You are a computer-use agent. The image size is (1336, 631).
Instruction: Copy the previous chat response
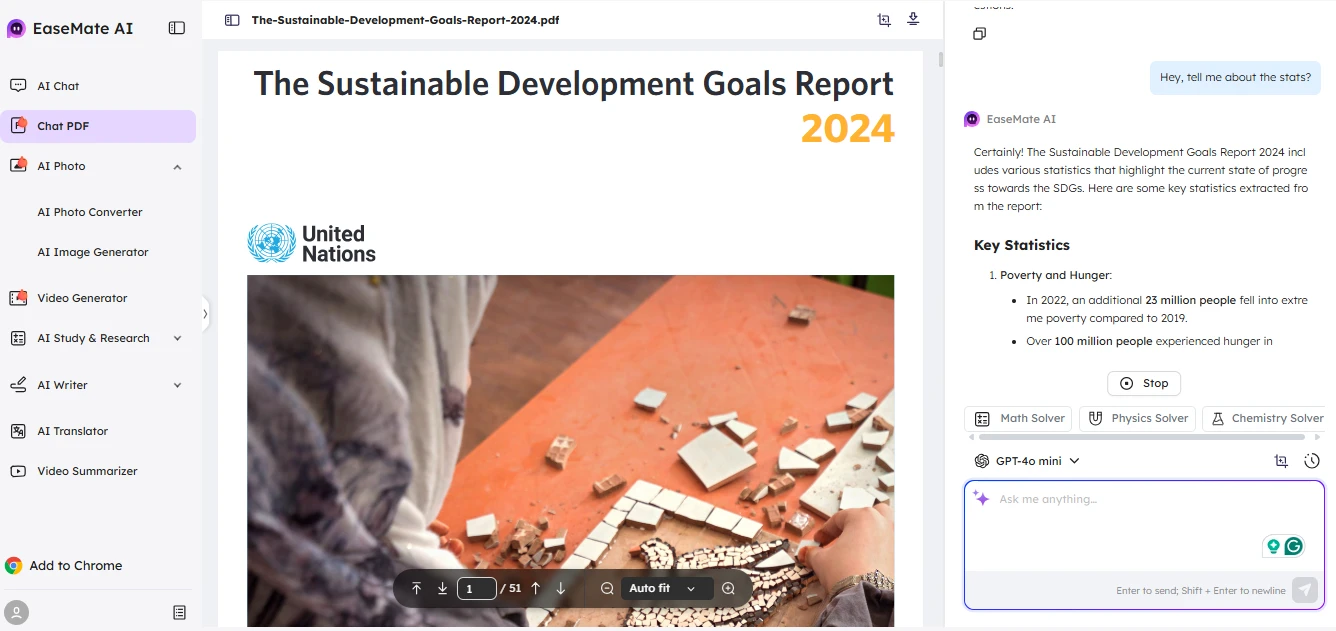coord(979,34)
